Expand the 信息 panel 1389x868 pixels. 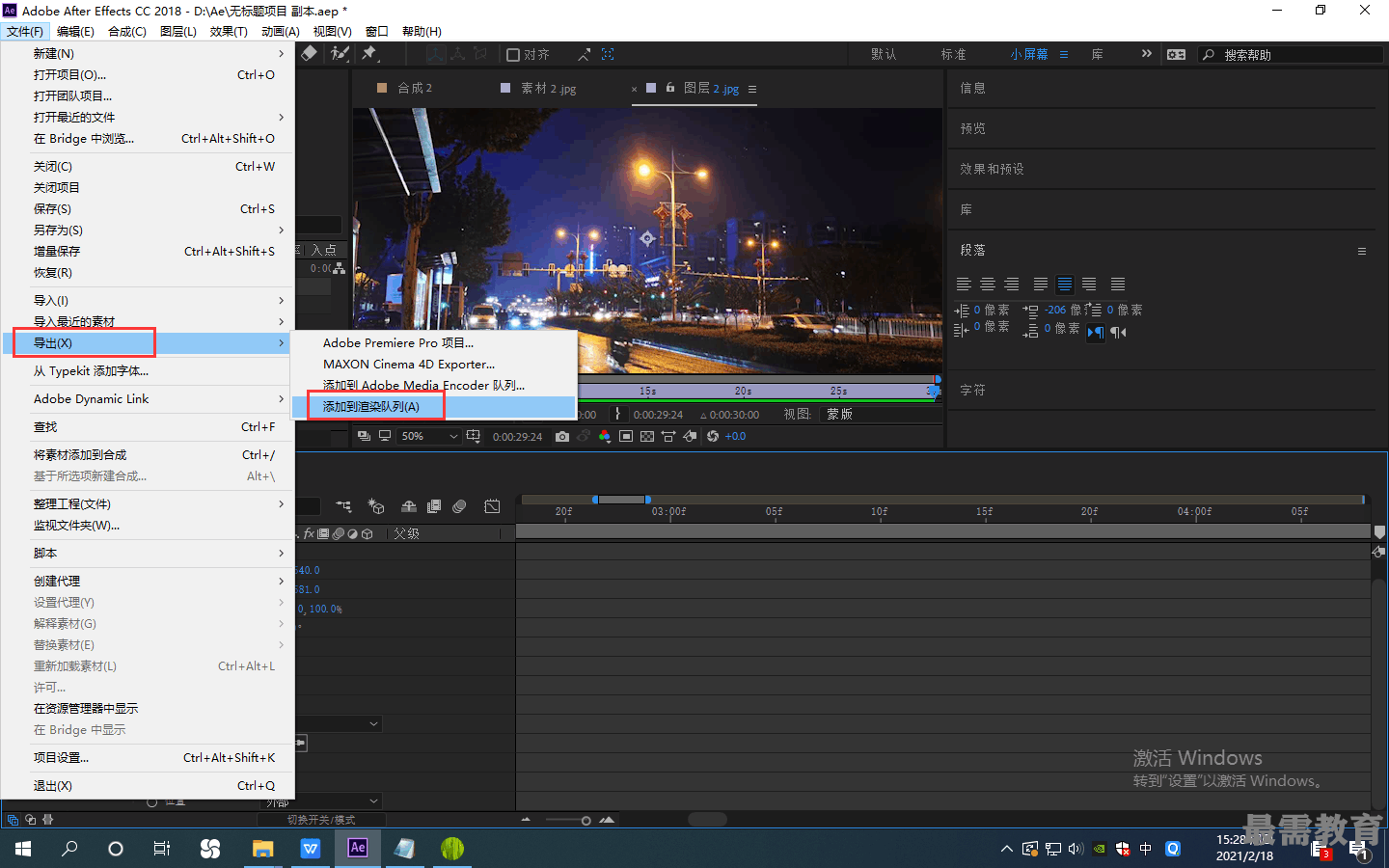click(972, 88)
